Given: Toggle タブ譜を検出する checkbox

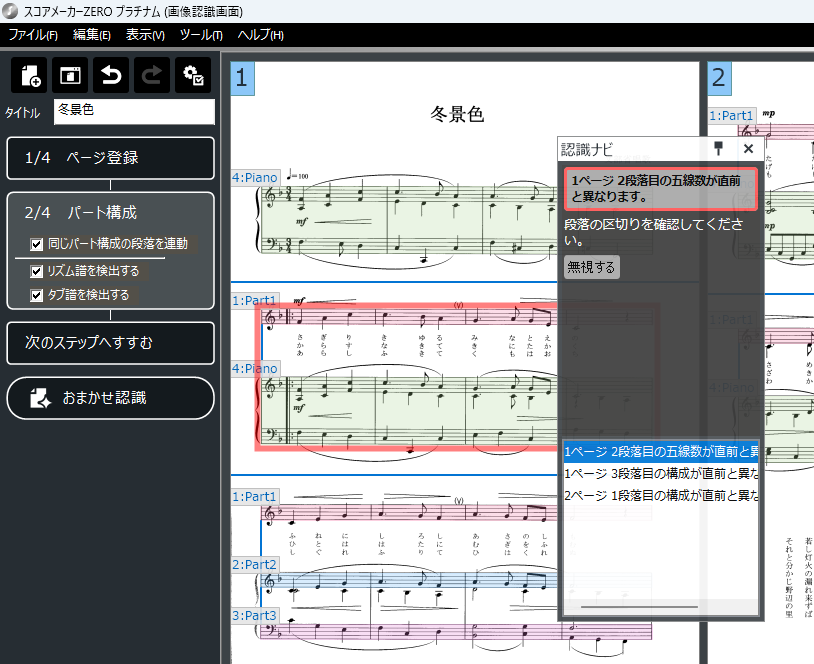Looking at the screenshot, I should (x=37, y=295).
